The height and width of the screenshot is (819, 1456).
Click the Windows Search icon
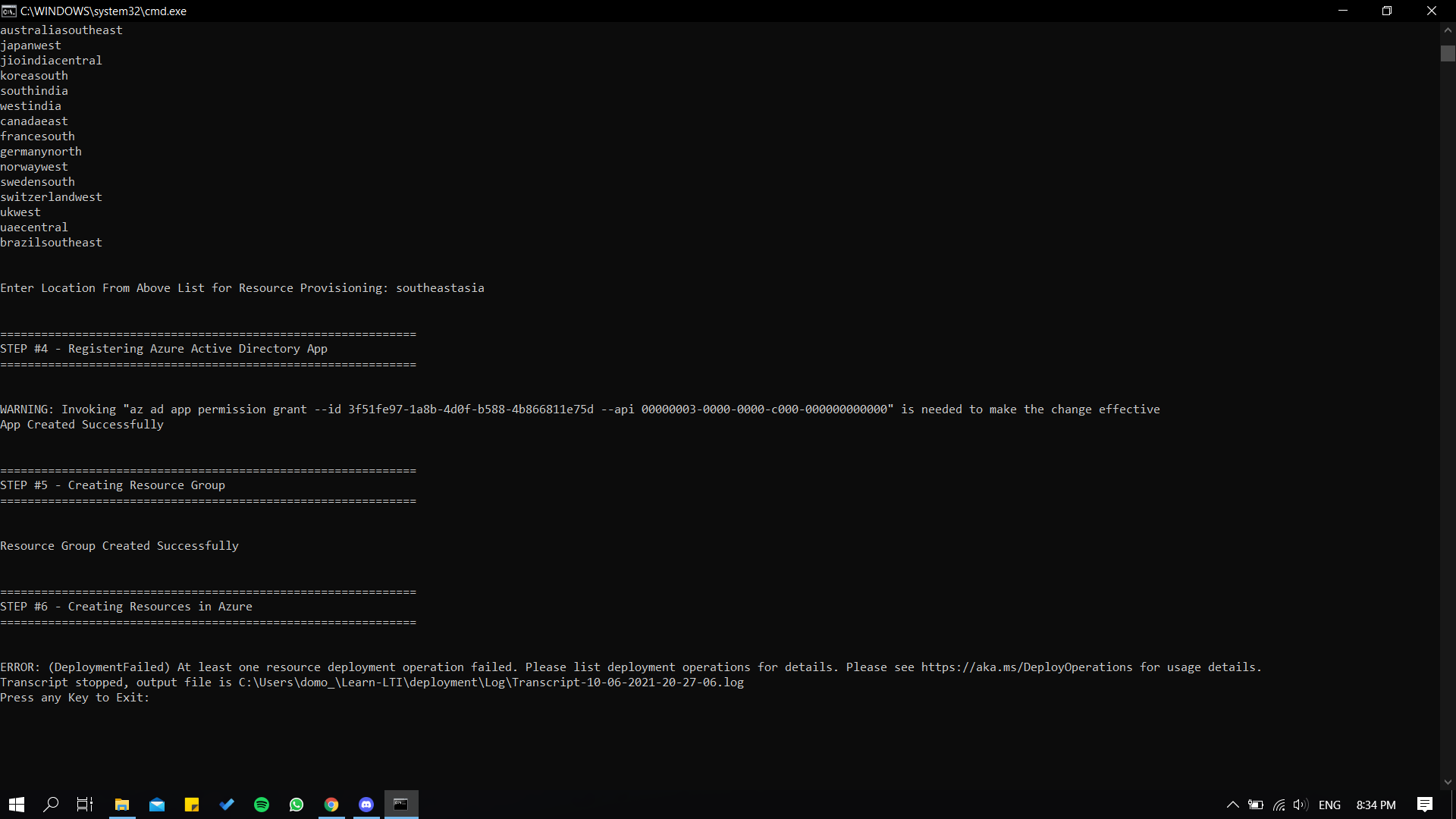[51, 805]
